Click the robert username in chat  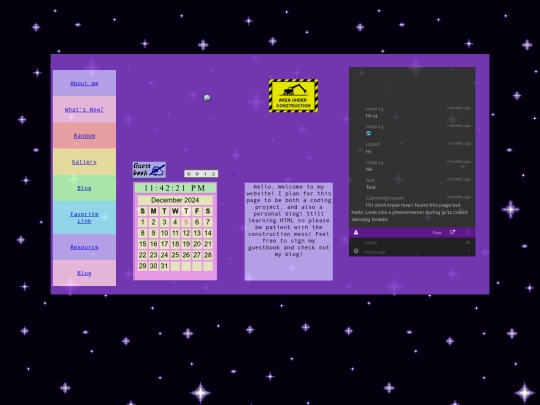click(x=373, y=144)
